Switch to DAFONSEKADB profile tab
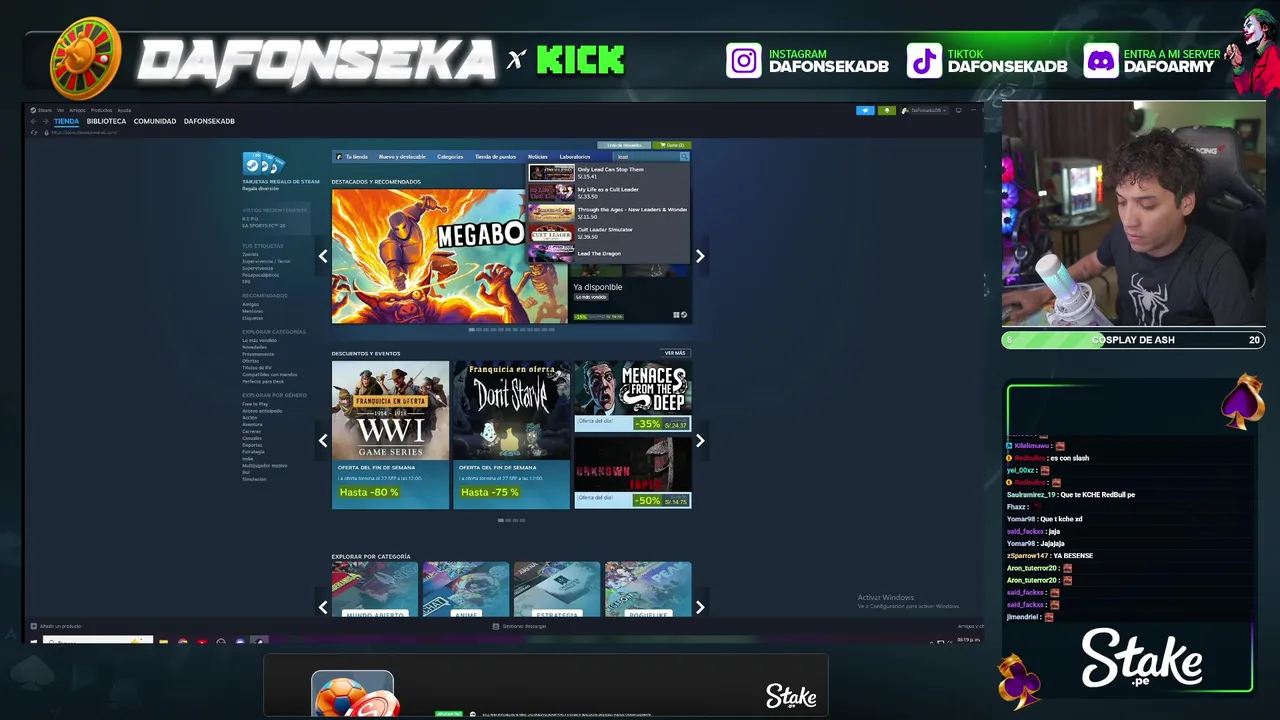 point(209,121)
